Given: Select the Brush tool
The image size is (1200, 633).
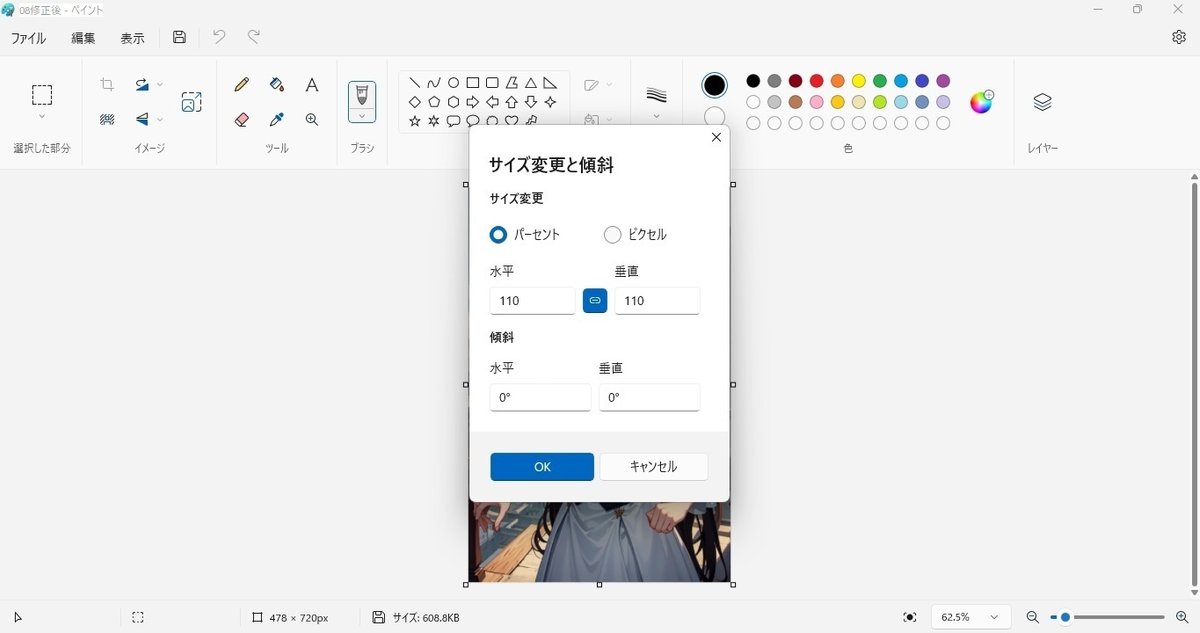Looking at the screenshot, I should [x=362, y=95].
